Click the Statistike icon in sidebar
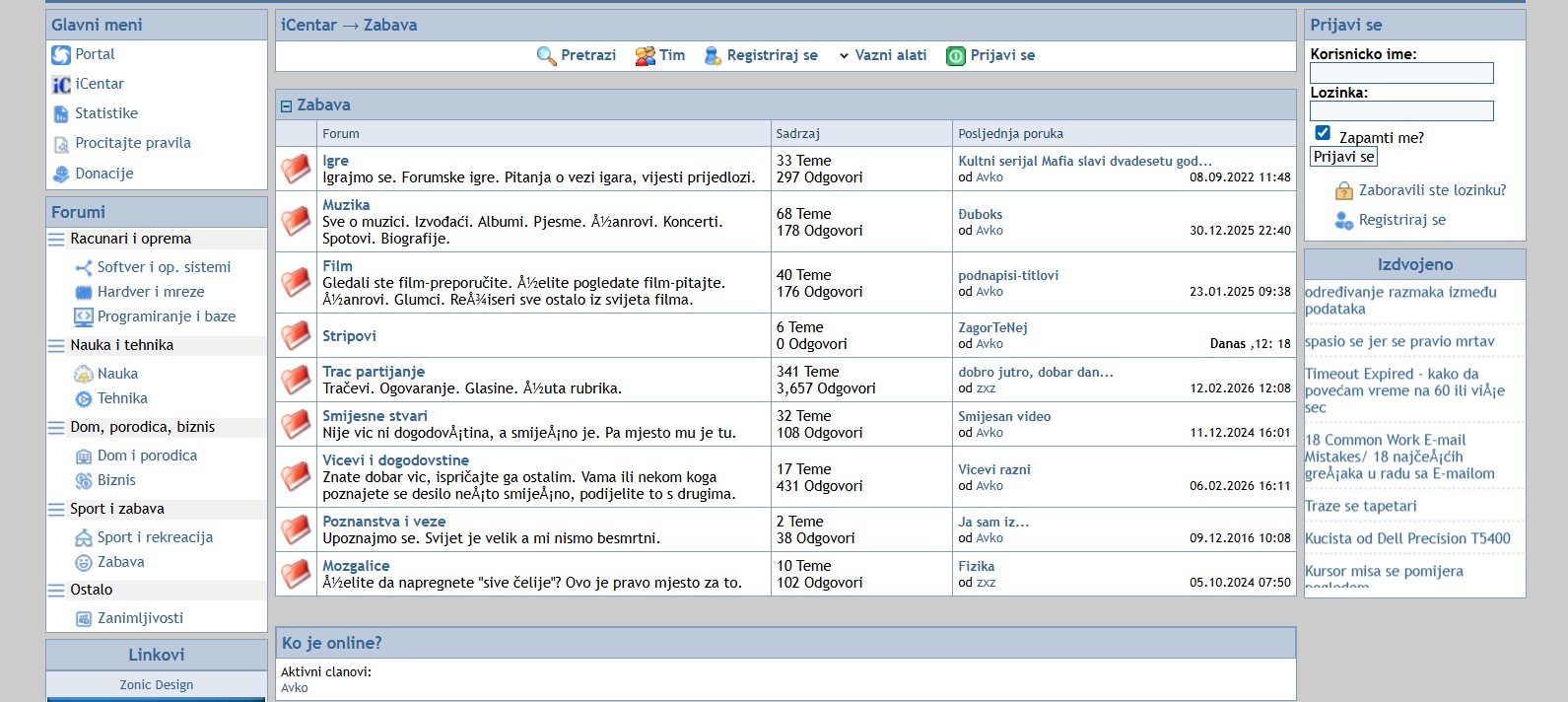 tap(61, 114)
